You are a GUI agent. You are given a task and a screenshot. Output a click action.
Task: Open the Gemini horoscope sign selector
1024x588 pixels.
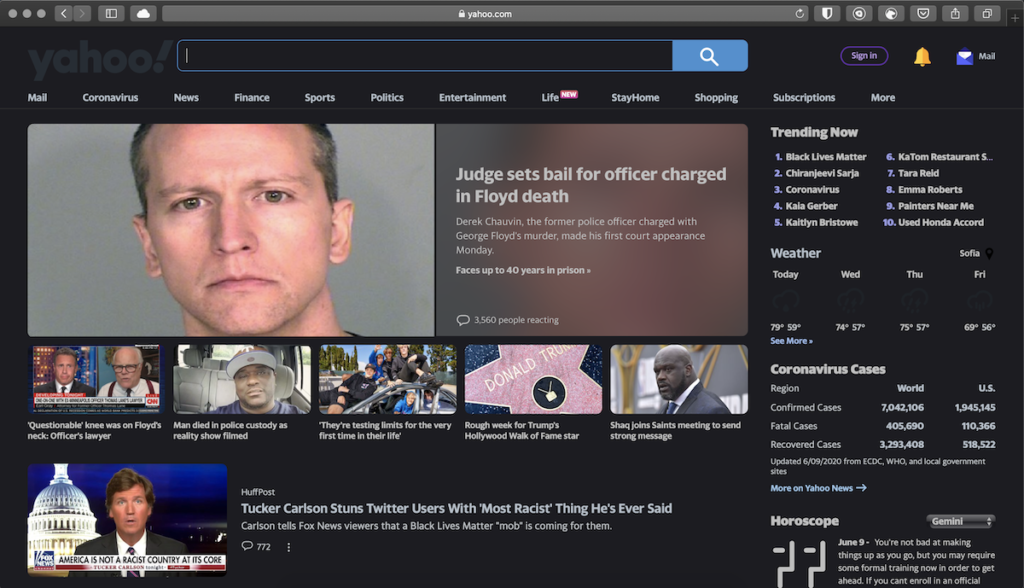coord(959,520)
